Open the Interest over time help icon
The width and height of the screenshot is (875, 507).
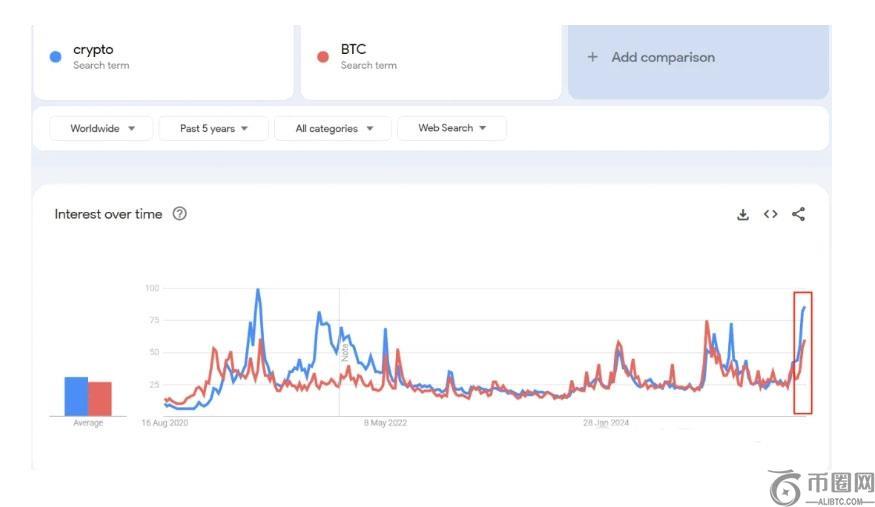pos(180,214)
